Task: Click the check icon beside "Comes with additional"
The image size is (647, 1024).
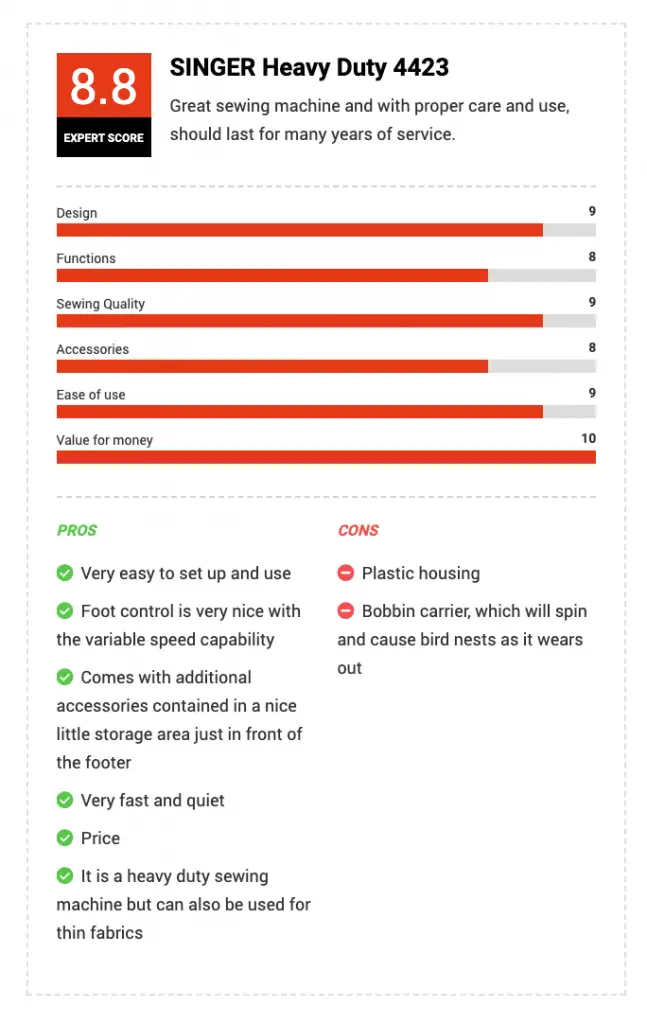Action: point(65,677)
